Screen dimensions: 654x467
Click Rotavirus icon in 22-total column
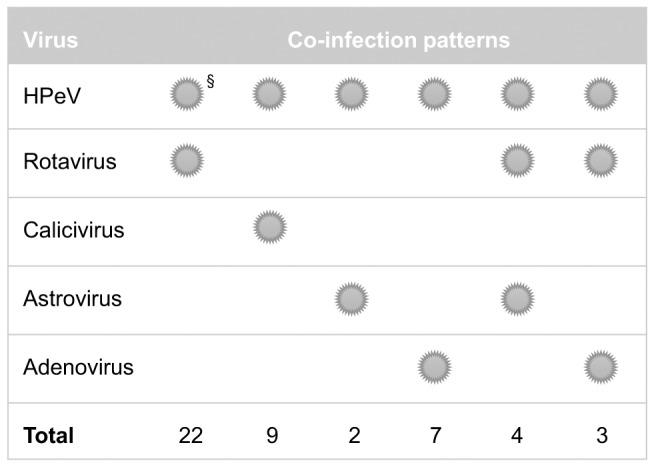(187, 161)
